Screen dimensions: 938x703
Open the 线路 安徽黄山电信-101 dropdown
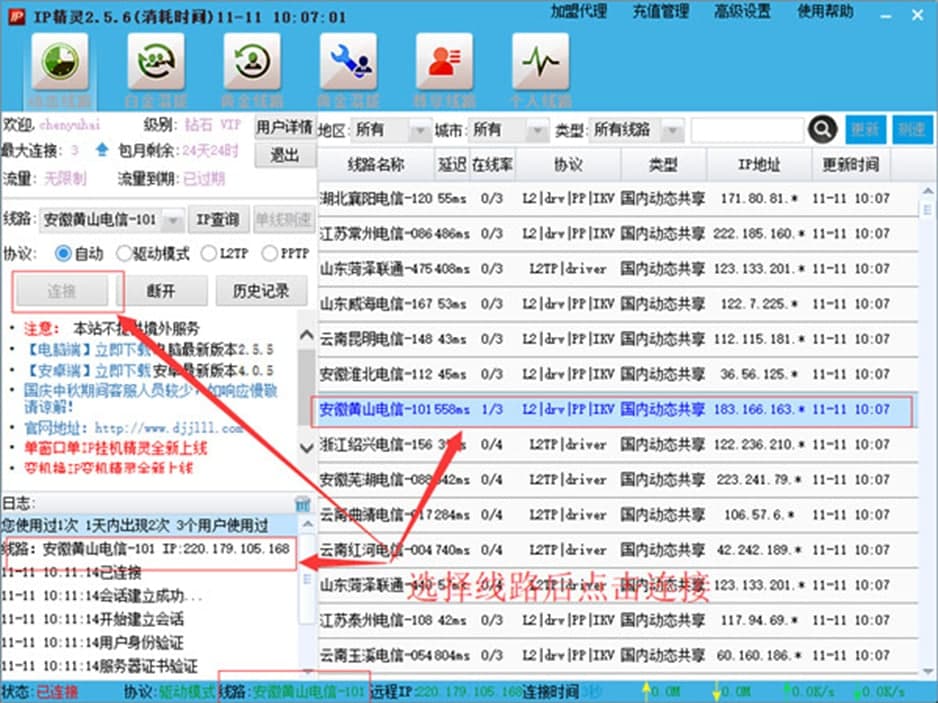(175, 219)
